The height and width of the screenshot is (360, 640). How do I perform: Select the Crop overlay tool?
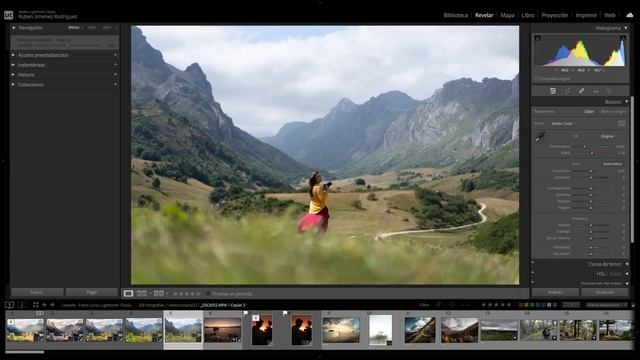(567, 91)
